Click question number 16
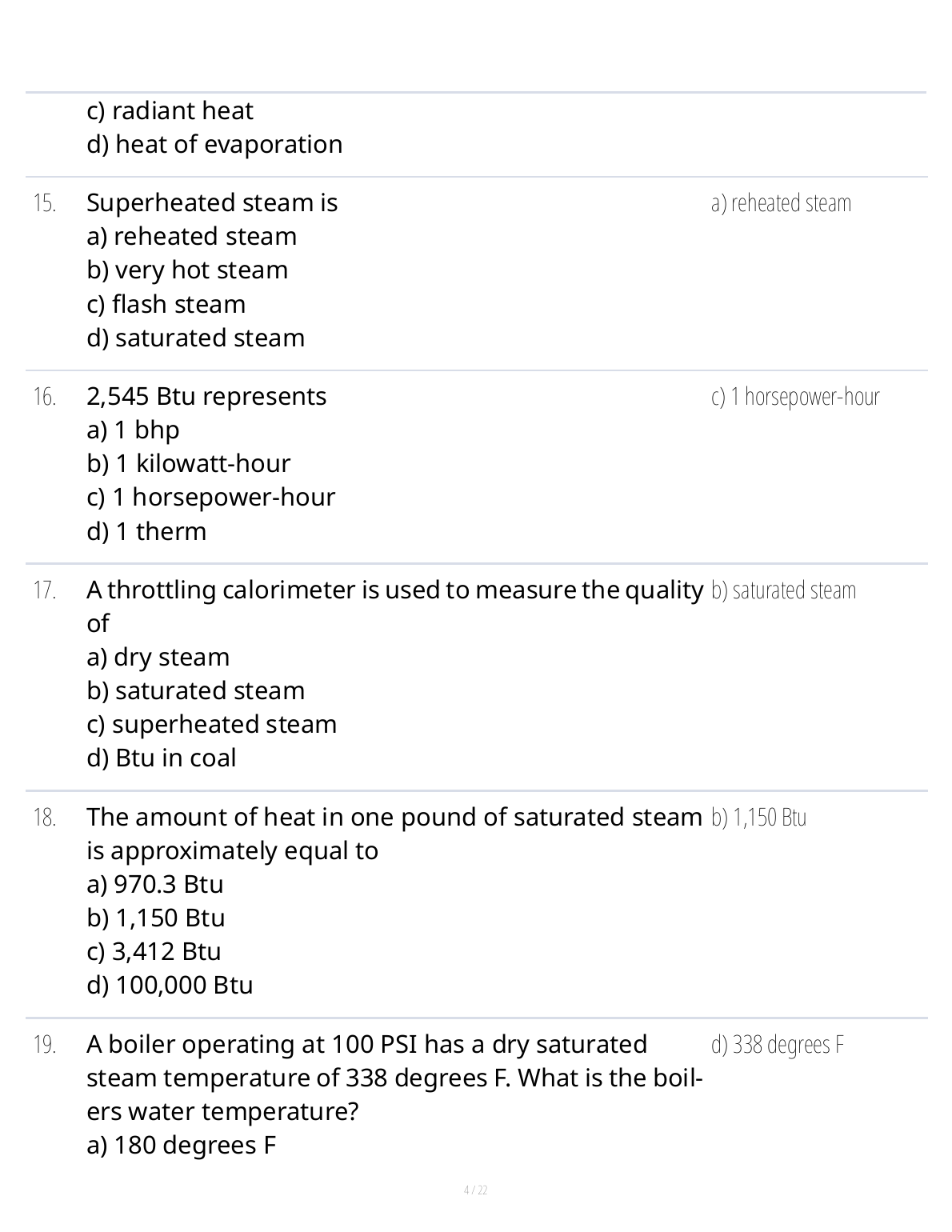Screen dimensions: 952x1232 [x=45, y=397]
